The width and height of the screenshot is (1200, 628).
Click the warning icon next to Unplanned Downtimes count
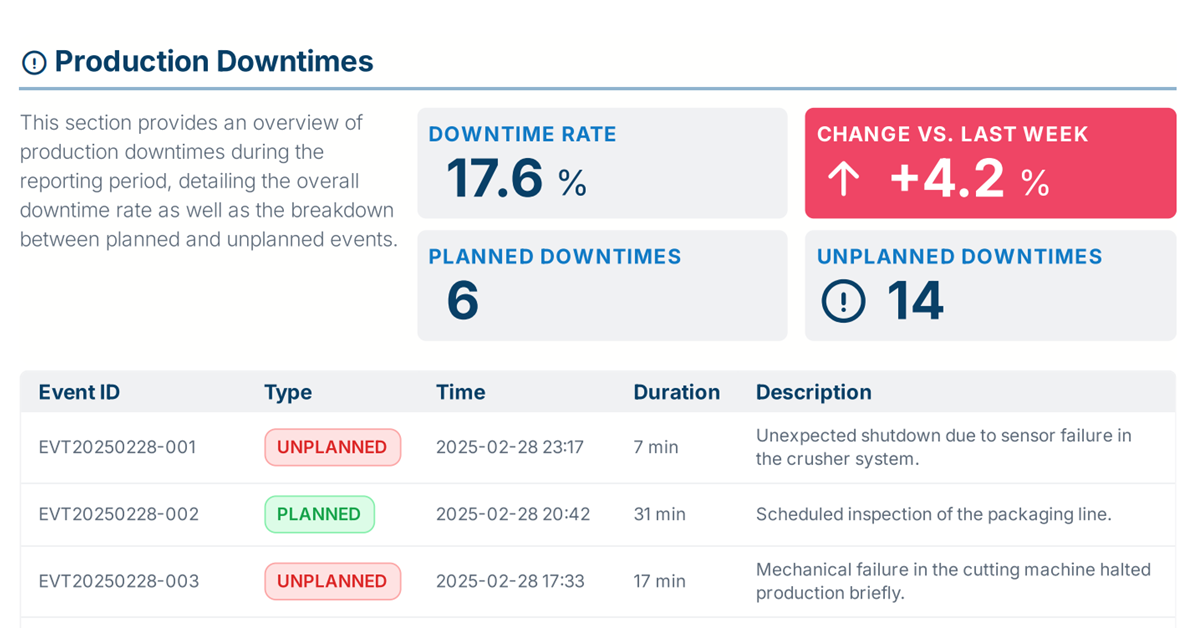(842, 300)
